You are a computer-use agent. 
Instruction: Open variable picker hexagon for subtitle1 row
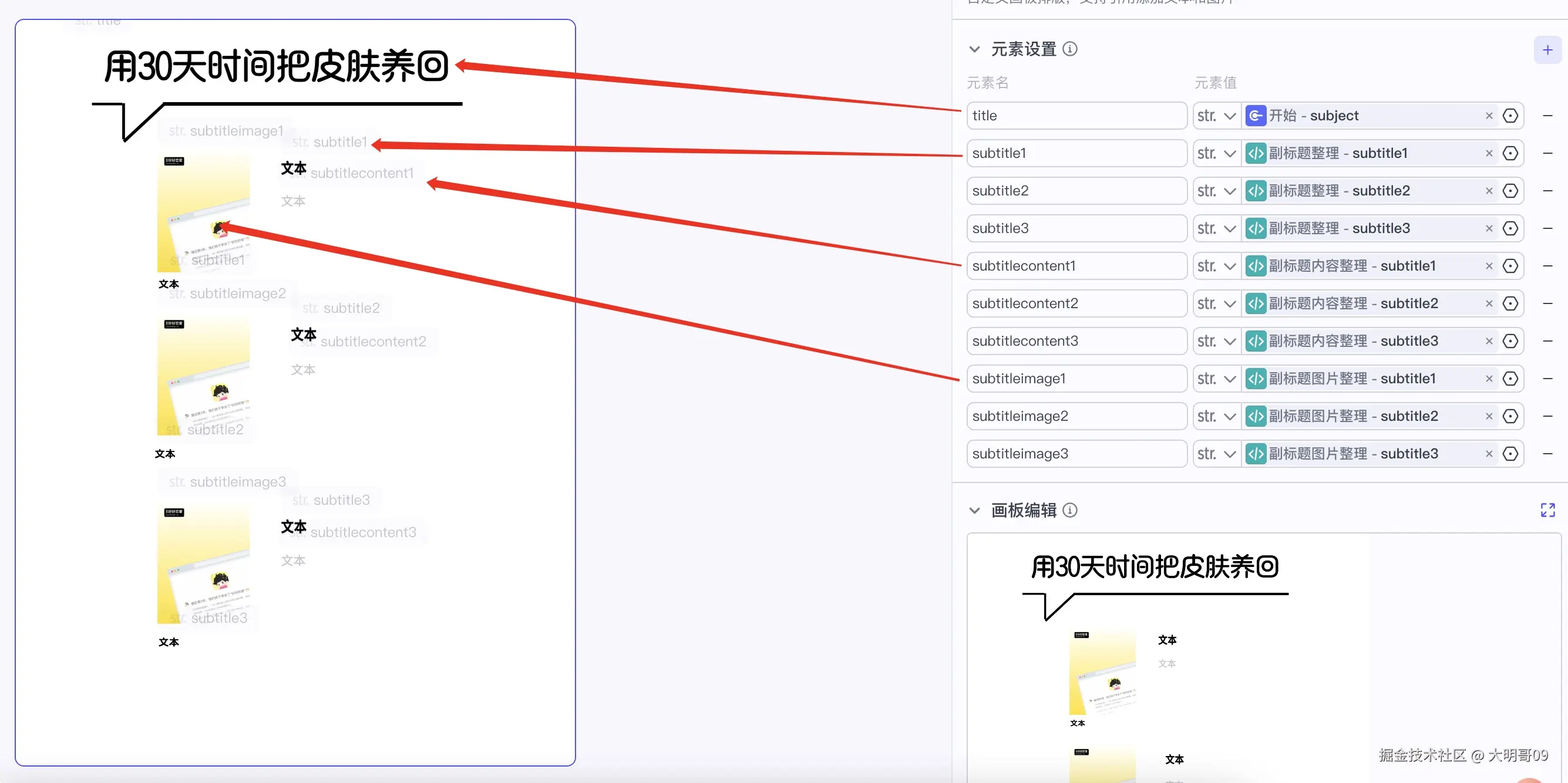[1509, 153]
